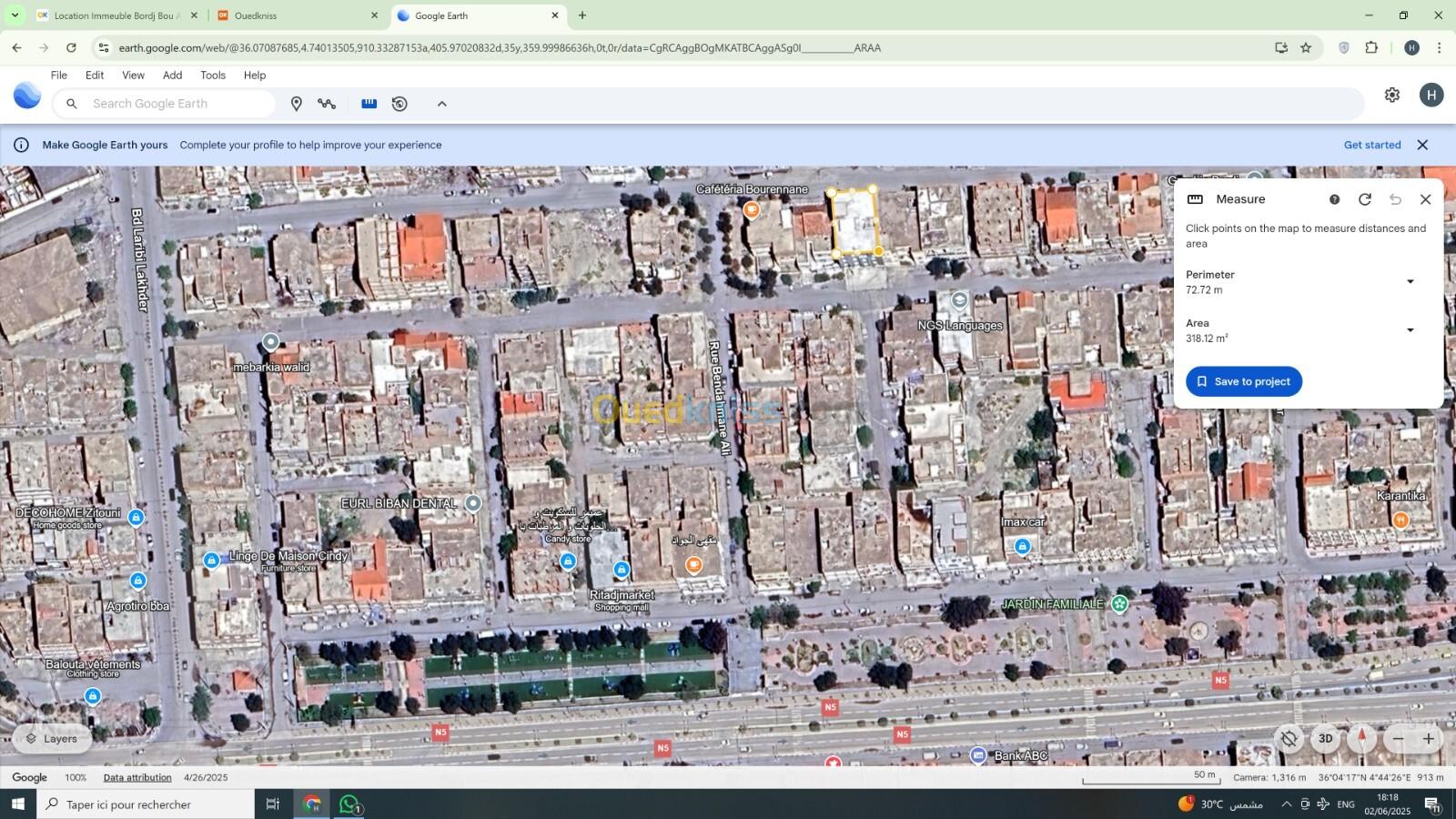Expand the Perimeter units dropdown
This screenshot has width=1456, height=819.
point(1410,282)
